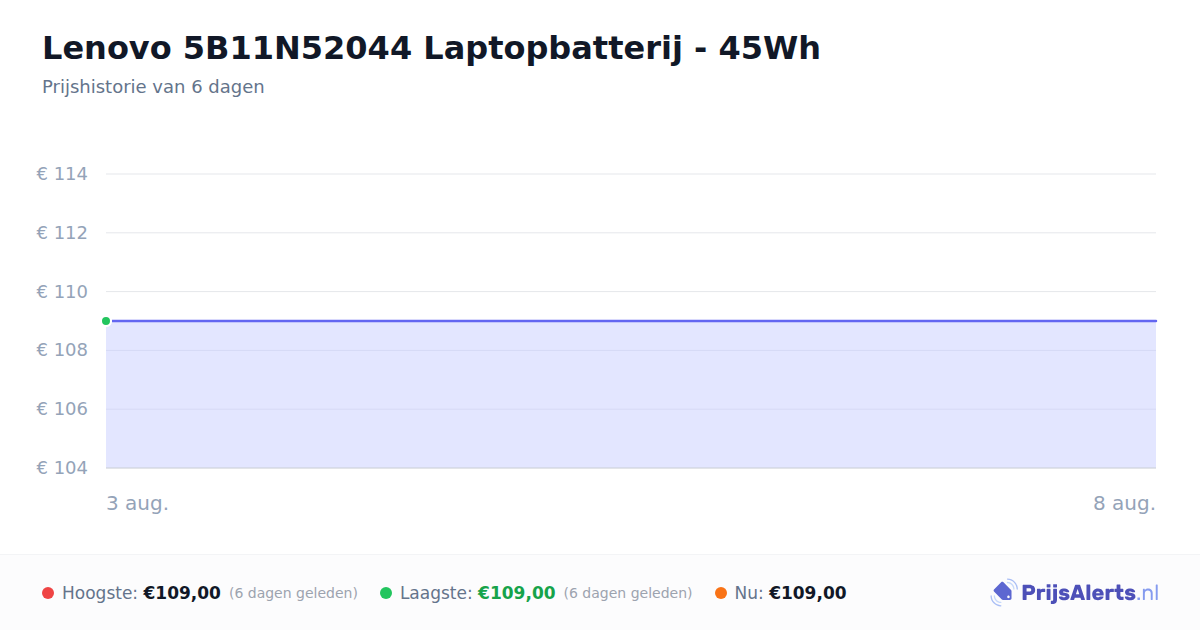The height and width of the screenshot is (630, 1200).
Task: Click the € 114 y-axis label
Action: pyautogui.click(x=62, y=174)
